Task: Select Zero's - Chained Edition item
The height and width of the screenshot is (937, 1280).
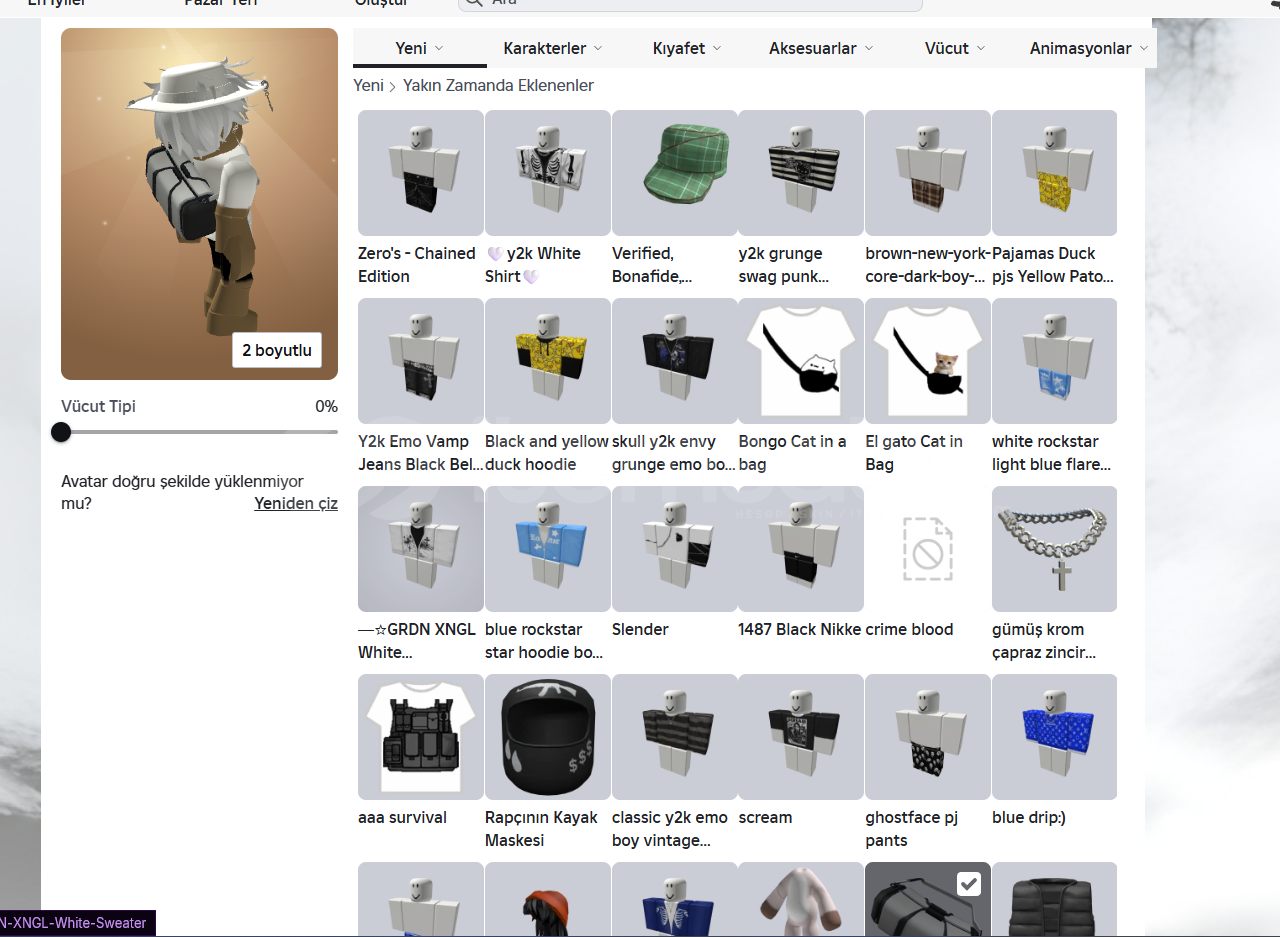Action: coord(421,173)
